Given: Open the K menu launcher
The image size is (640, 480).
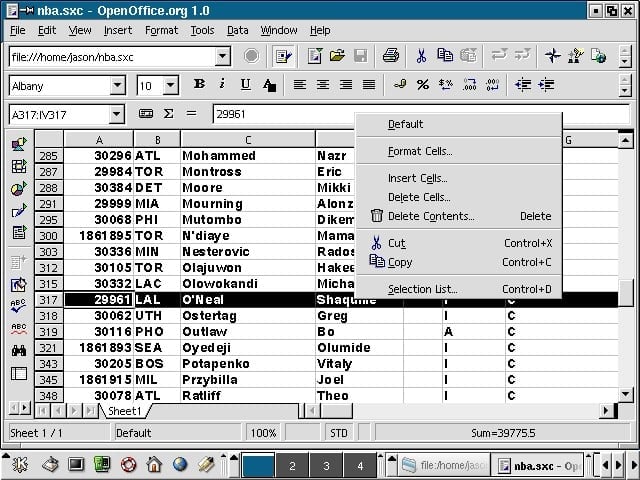Looking at the screenshot, I should tap(19, 464).
